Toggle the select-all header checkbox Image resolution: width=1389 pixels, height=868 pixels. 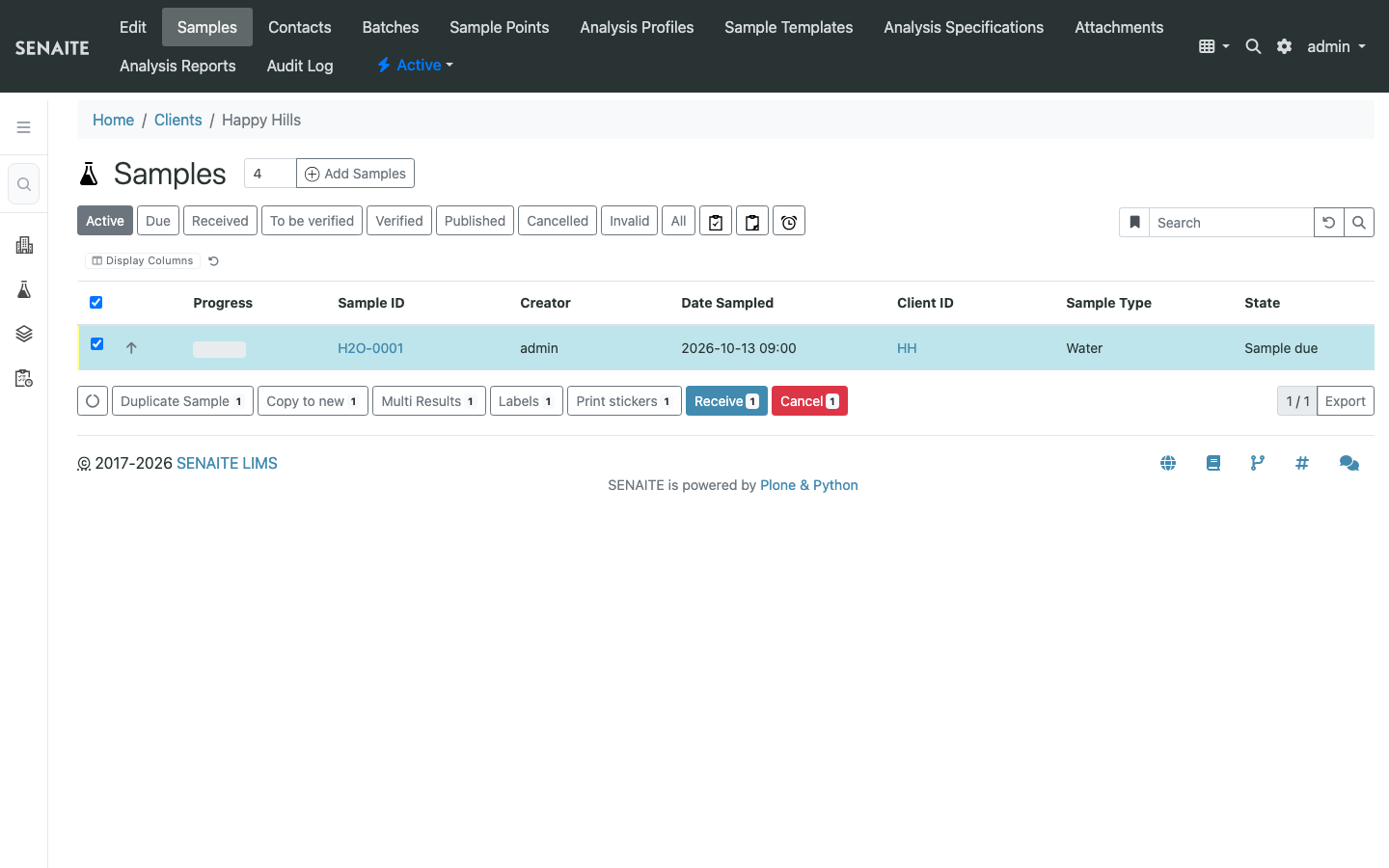point(96,303)
